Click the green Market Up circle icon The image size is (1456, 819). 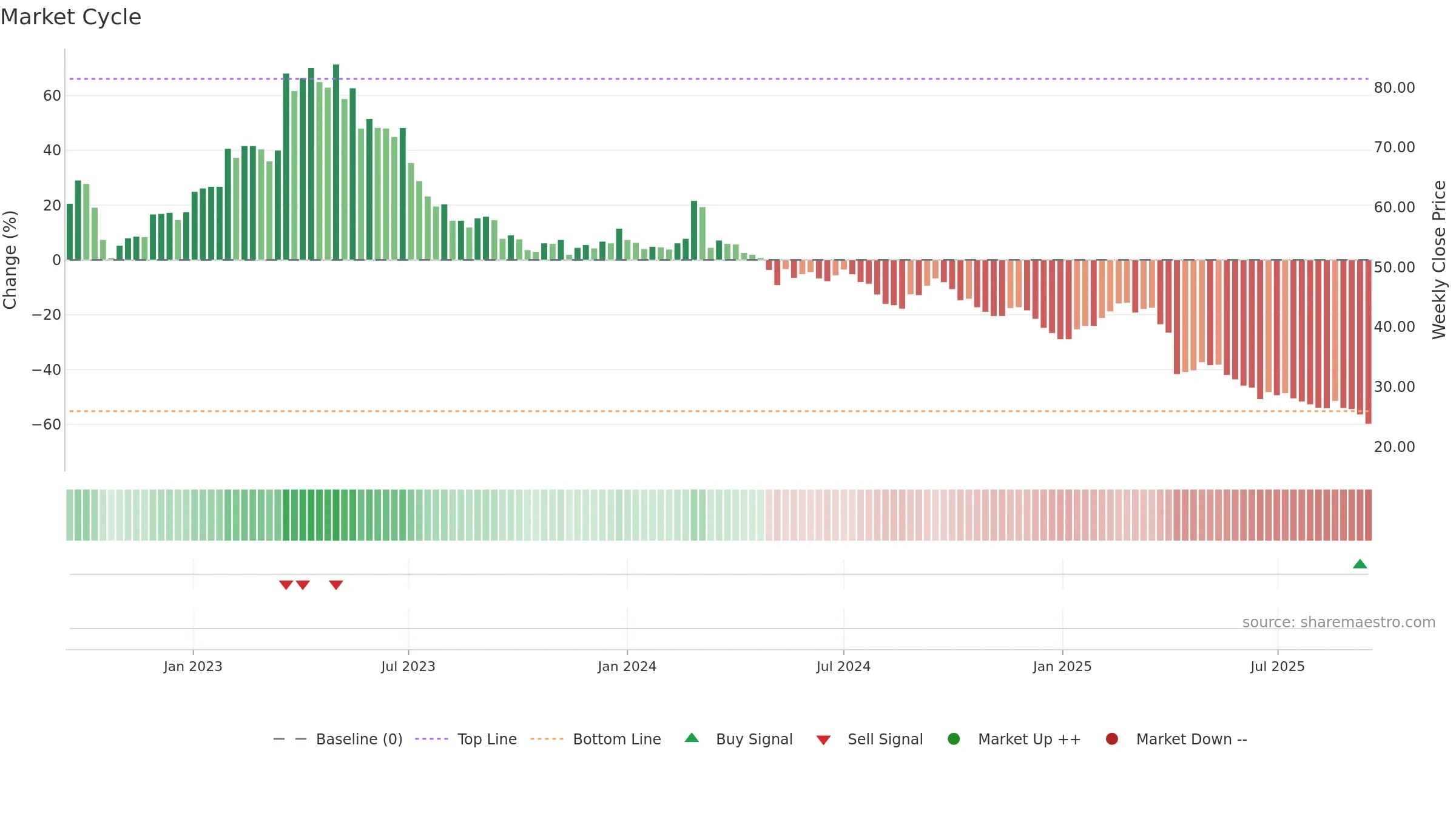[x=954, y=739]
